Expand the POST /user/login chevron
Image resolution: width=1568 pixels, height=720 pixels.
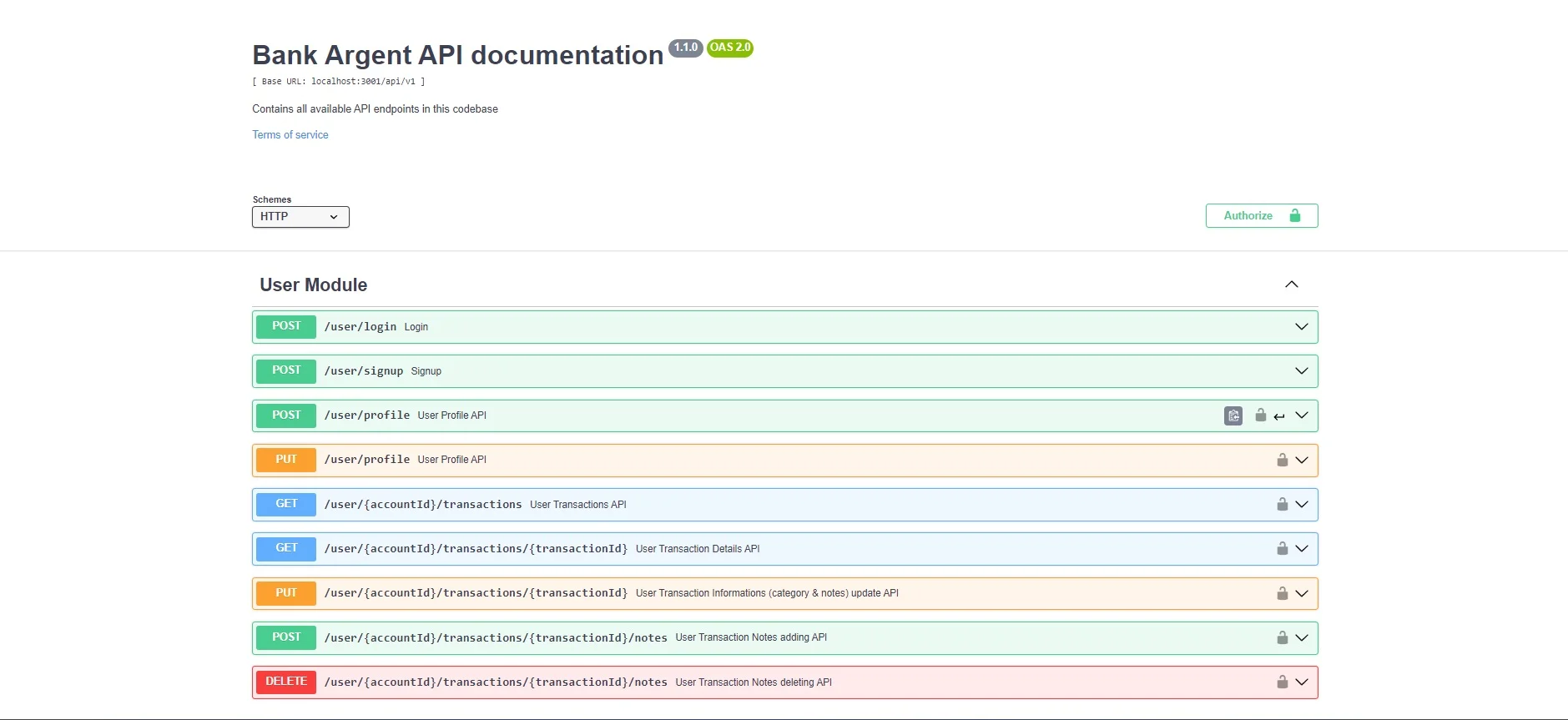(1302, 326)
